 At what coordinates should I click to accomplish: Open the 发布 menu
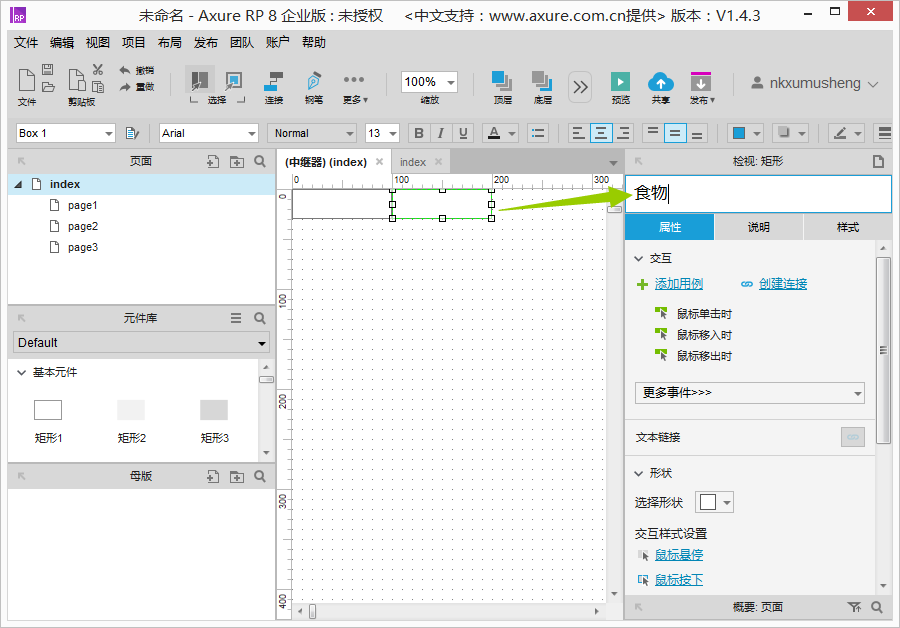[205, 42]
